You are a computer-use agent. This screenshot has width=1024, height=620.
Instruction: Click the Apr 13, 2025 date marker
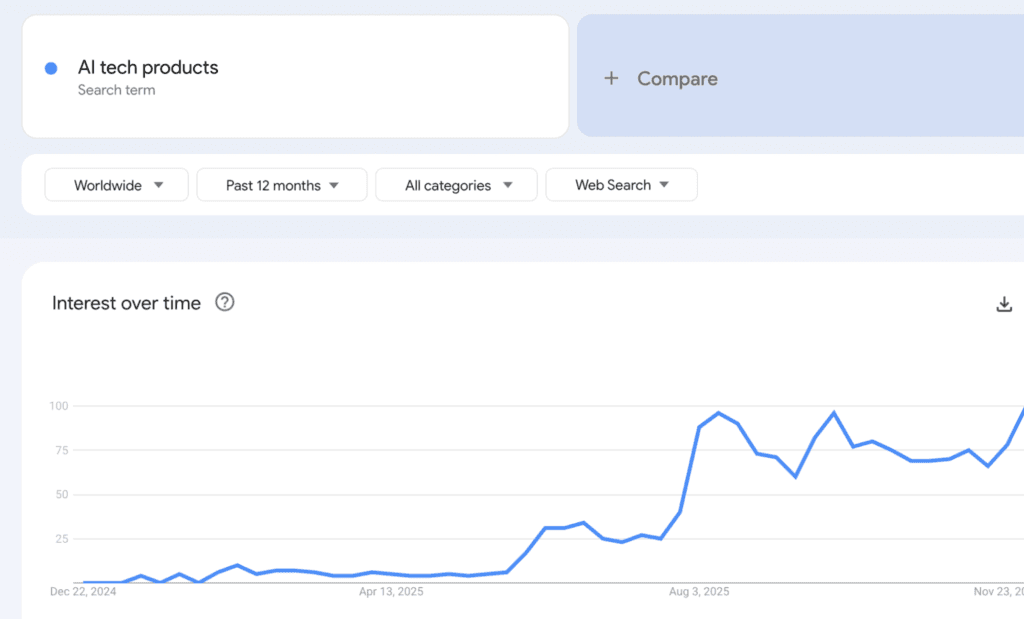pos(390,591)
